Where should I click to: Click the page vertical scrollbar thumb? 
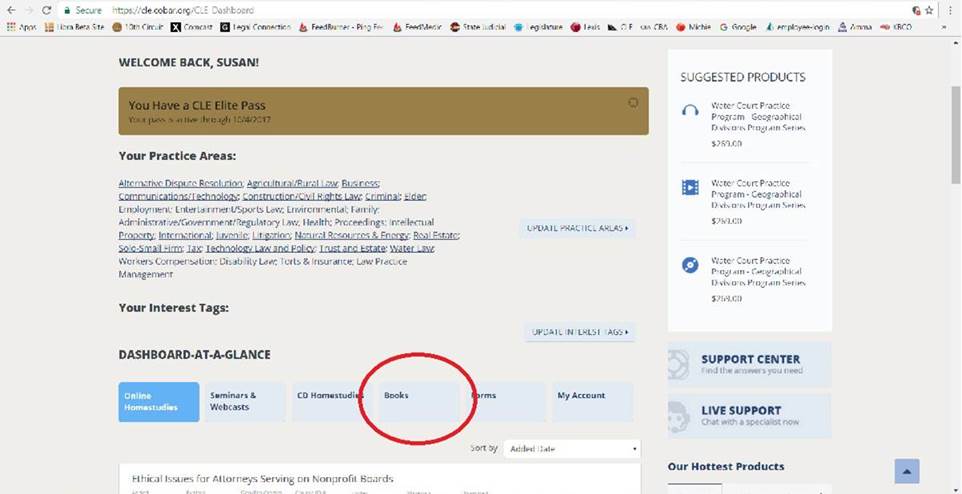(956, 135)
